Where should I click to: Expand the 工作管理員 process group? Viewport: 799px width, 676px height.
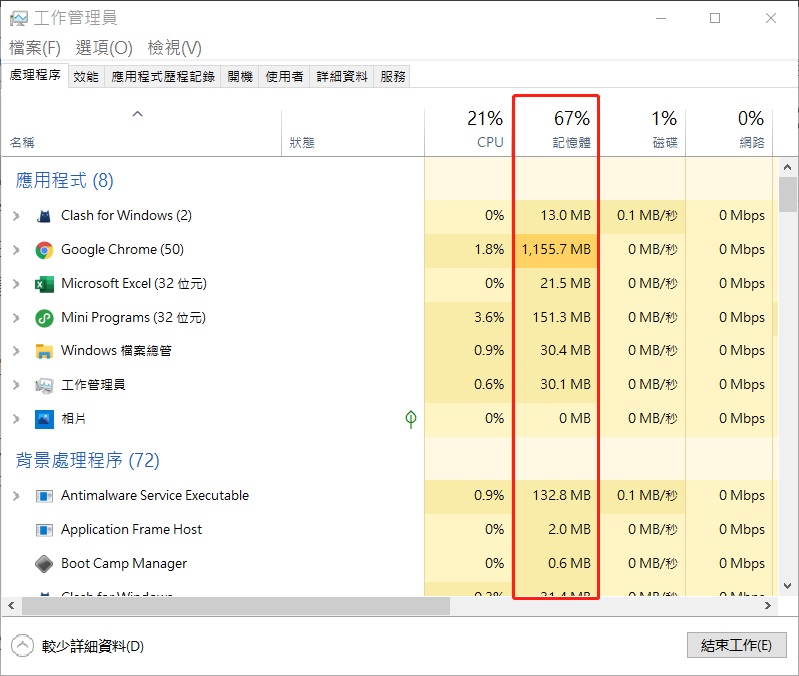pyautogui.click(x=16, y=385)
